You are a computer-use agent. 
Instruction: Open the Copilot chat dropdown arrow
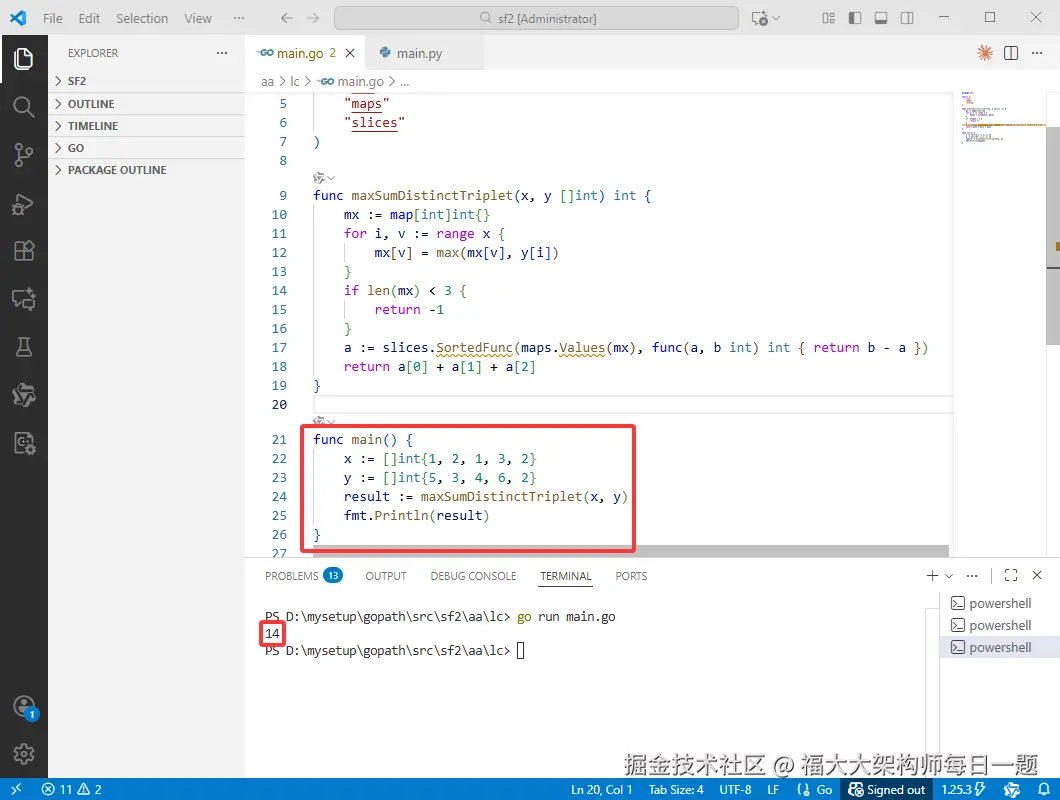point(776,18)
